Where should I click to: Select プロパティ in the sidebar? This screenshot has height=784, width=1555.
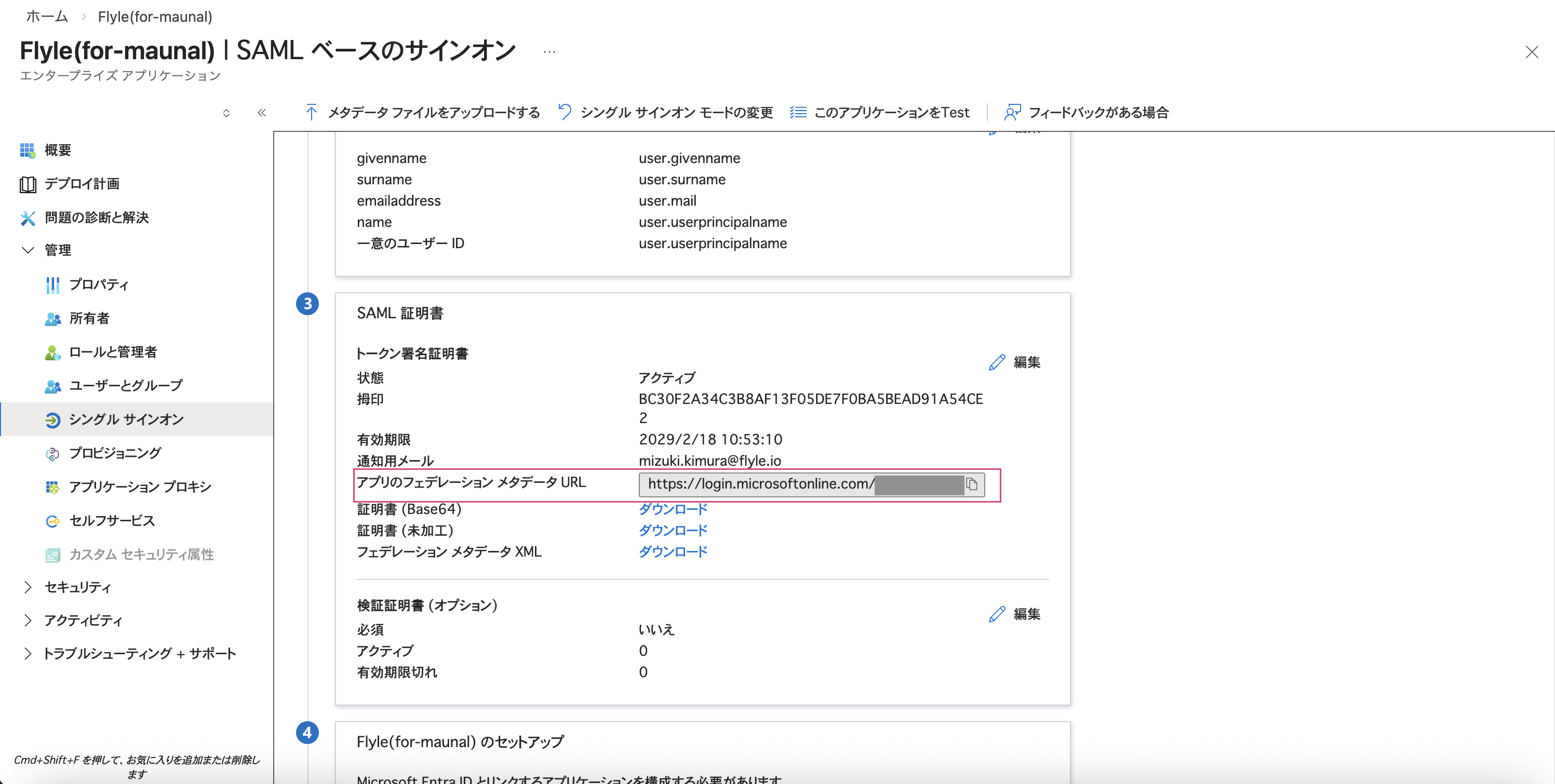pos(98,285)
